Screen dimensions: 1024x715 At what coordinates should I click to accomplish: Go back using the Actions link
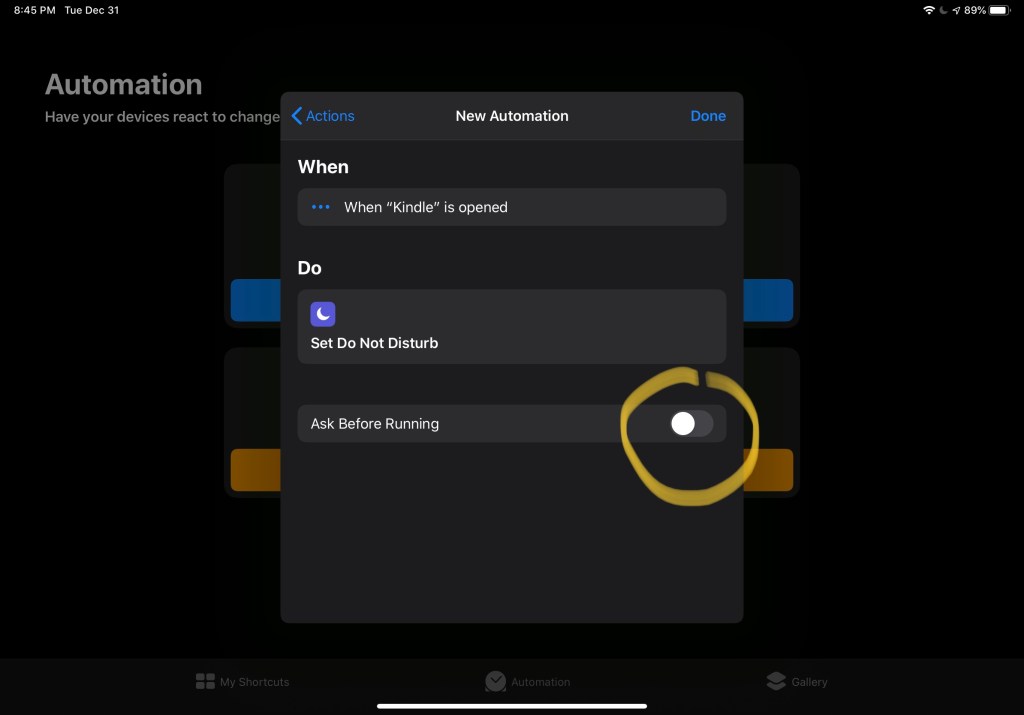click(330, 116)
